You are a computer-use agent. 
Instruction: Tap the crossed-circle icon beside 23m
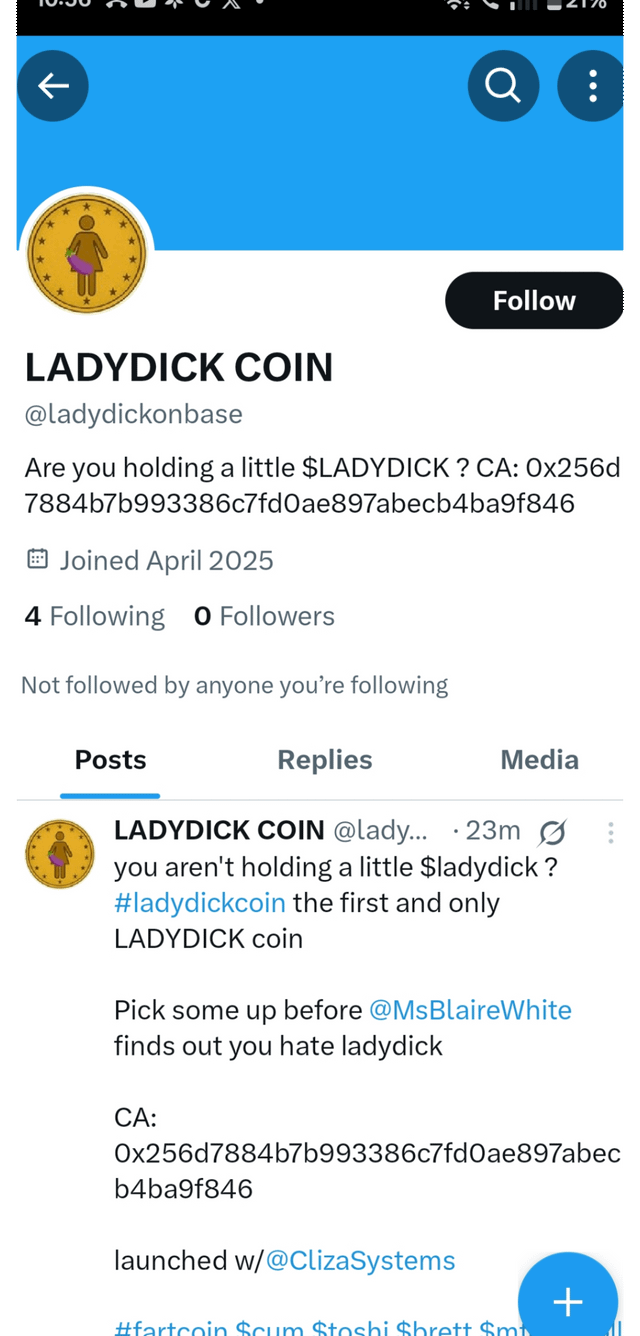coord(552,832)
